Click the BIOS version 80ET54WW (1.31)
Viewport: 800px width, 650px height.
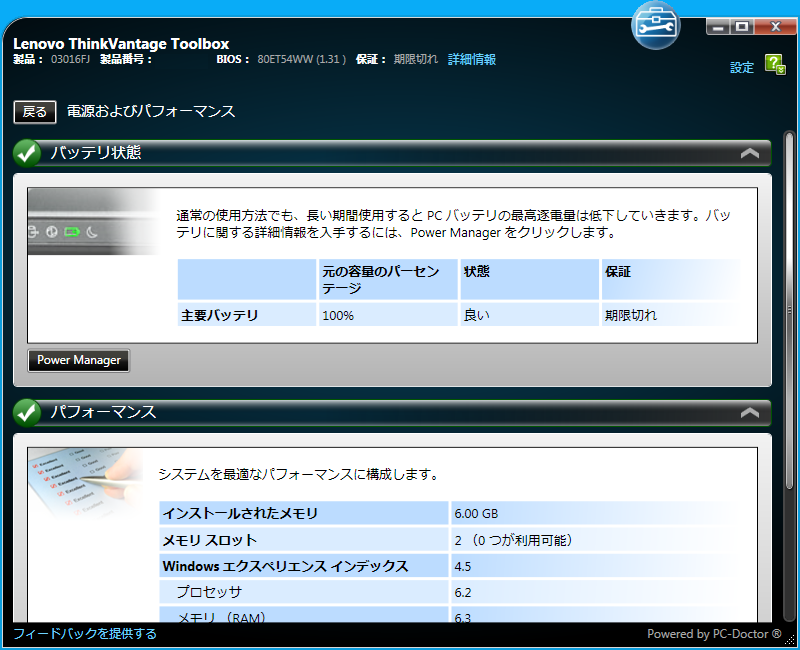point(302,59)
